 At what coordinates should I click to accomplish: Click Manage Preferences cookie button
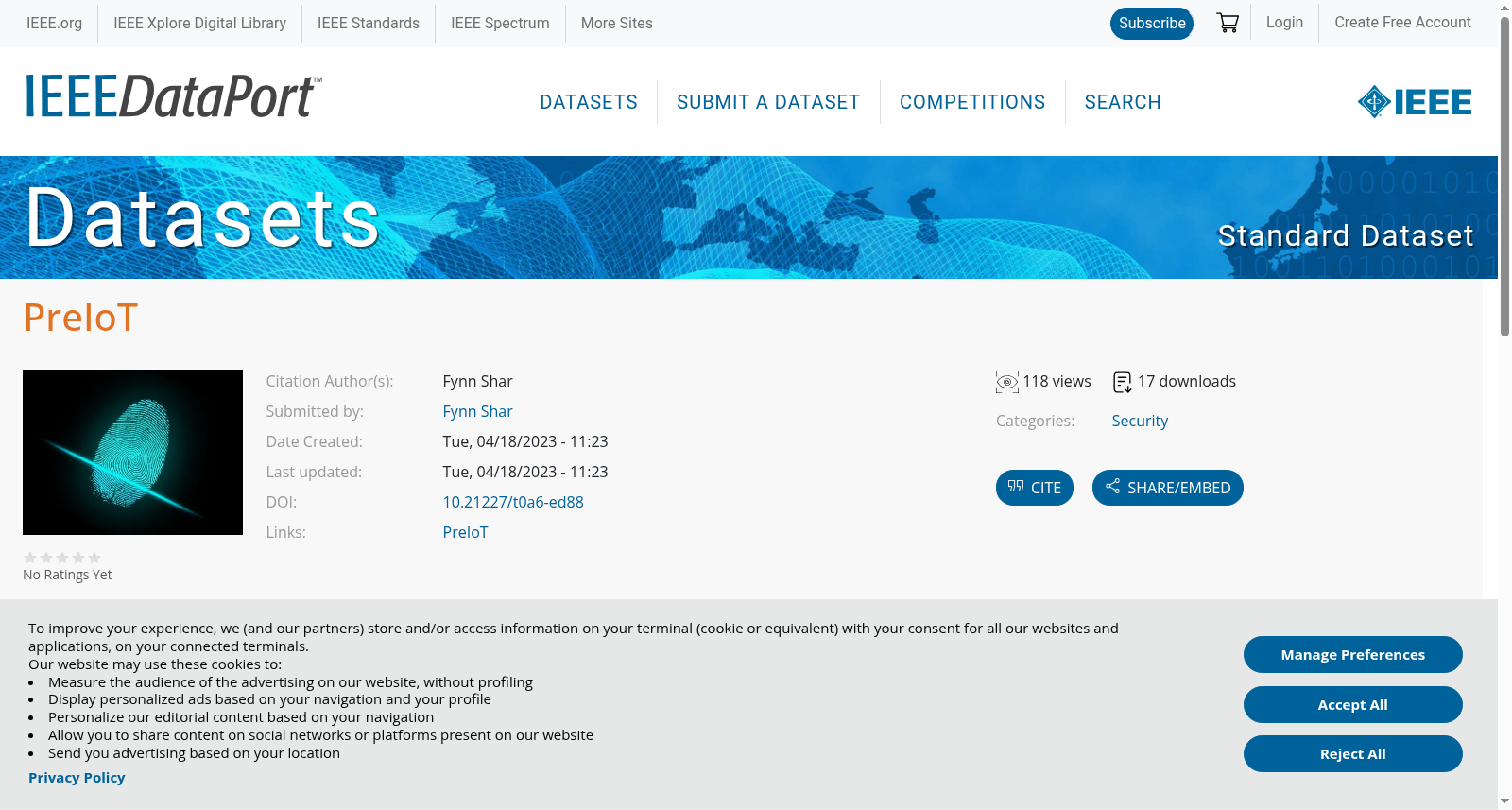pyautogui.click(x=1353, y=654)
